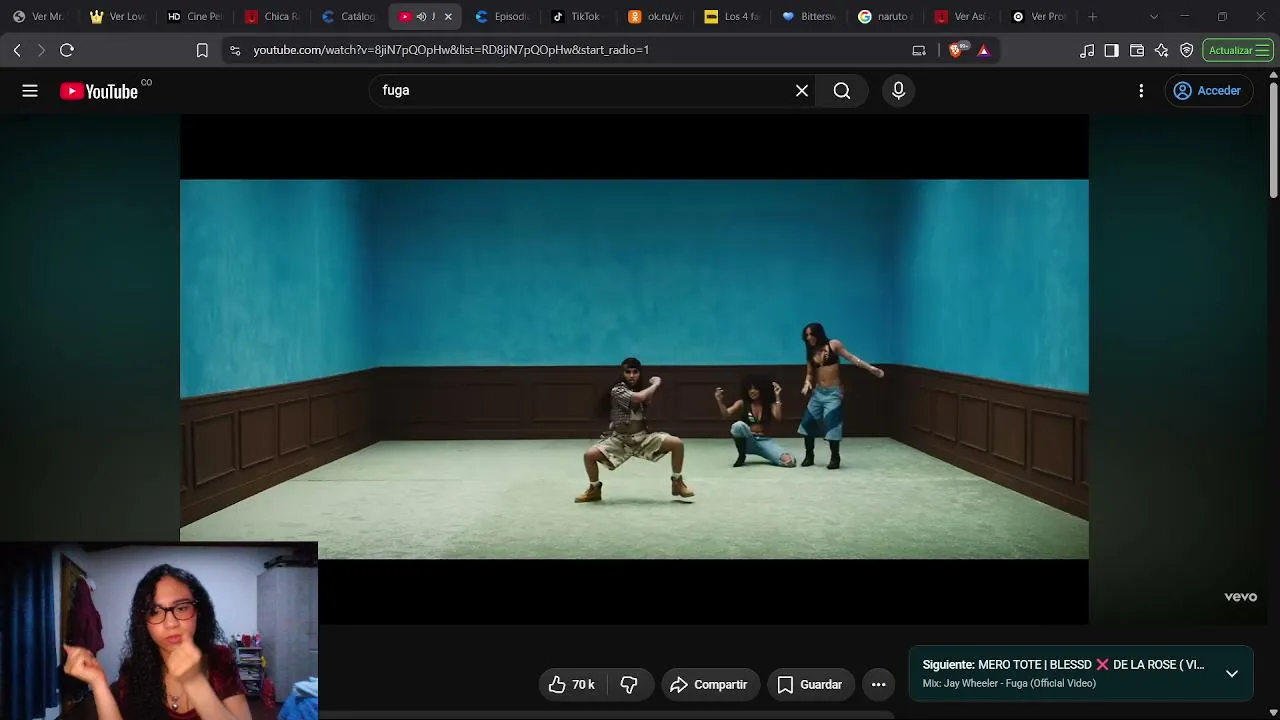Click the video player area
The image size is (1280, 720).
pyautogui.click(x=634, y=369)
